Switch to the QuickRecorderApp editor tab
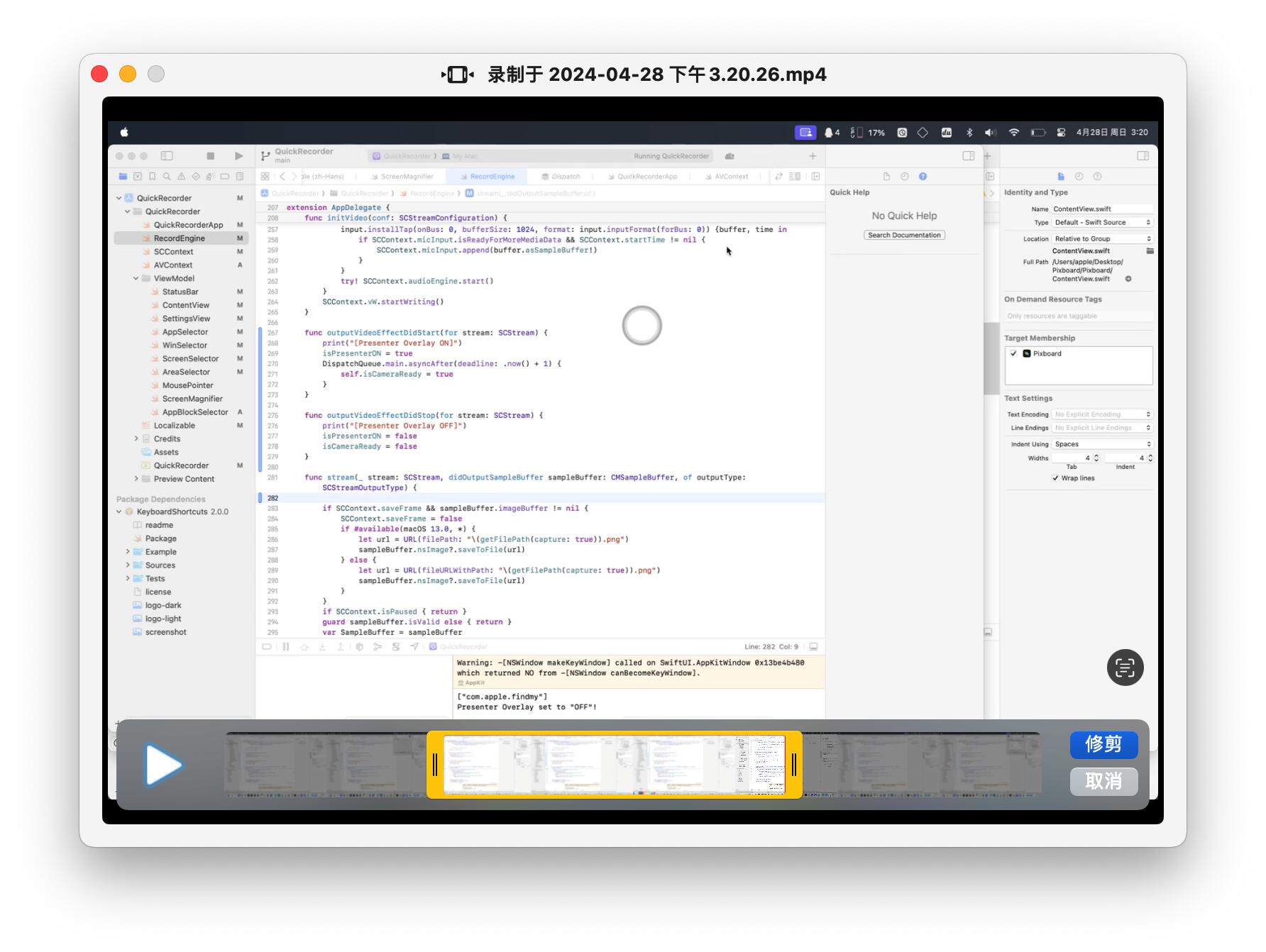This screenshot has height=952, width=1266. pos(646,177)
